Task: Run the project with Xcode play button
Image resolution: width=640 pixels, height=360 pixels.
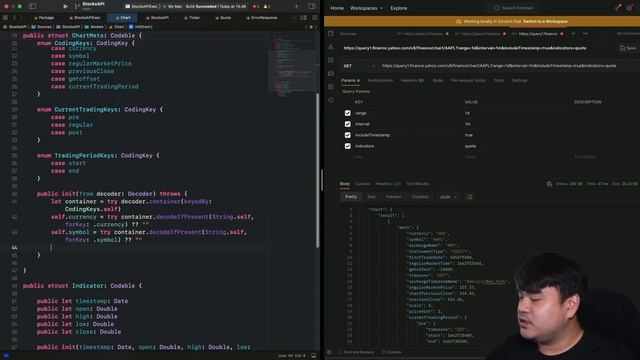Action: tap(65, 6)
